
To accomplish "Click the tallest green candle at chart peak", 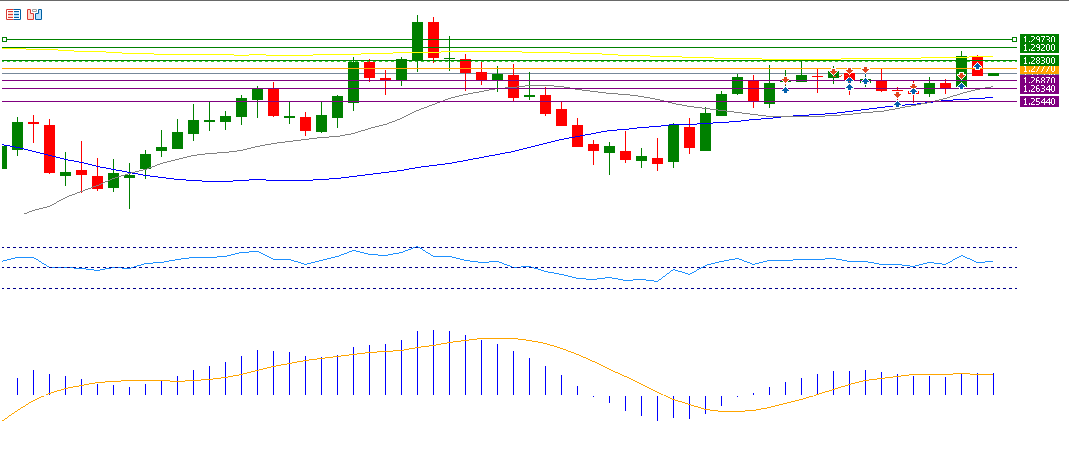I will click(x=417, y=40).
